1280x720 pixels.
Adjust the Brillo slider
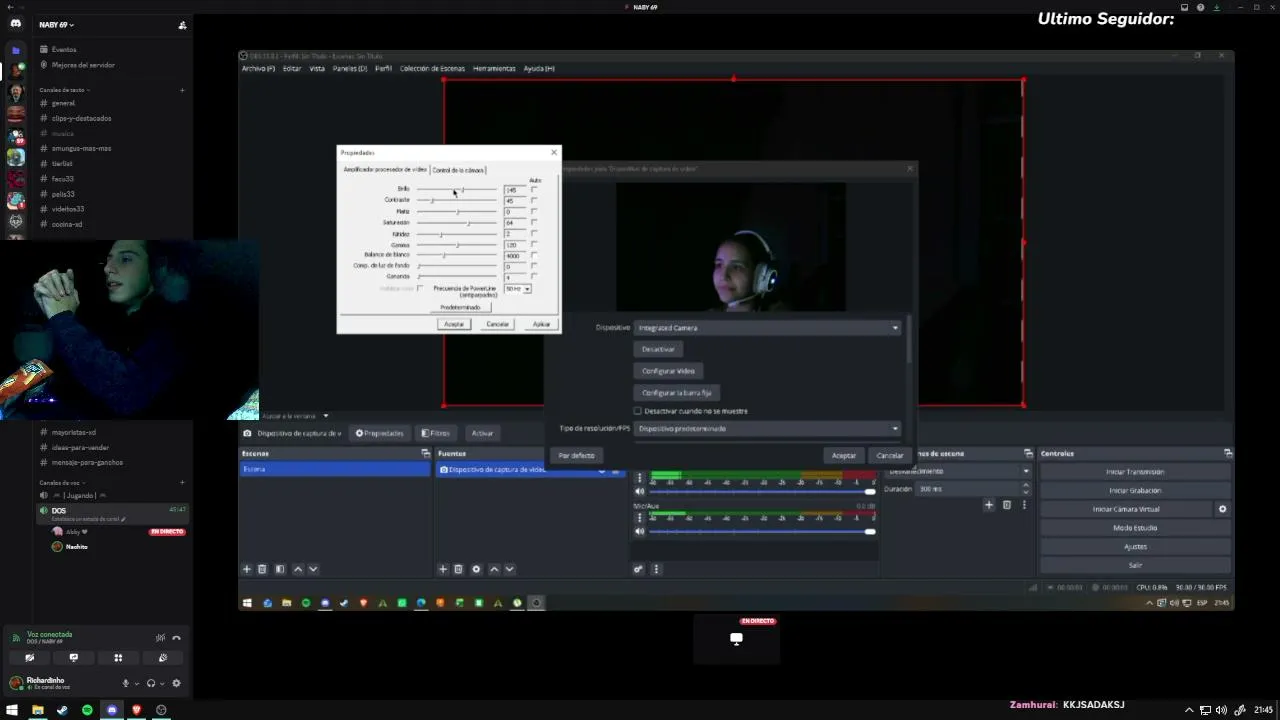(457, 189)
